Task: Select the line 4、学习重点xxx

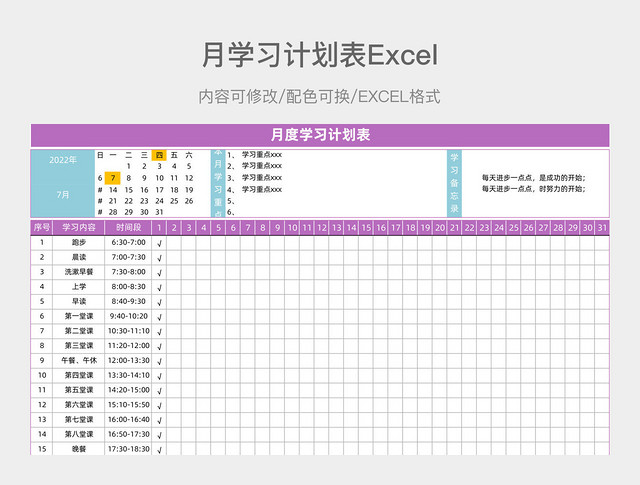Action: coord(255,189)
